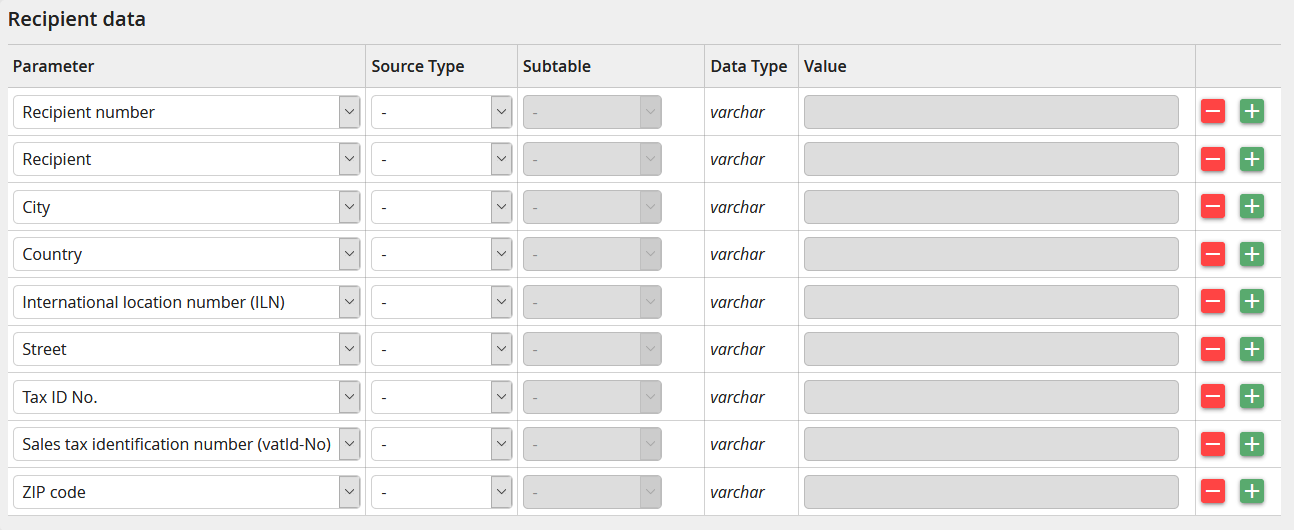Choose Source Type for Tax ID No.

coord(441,397)
